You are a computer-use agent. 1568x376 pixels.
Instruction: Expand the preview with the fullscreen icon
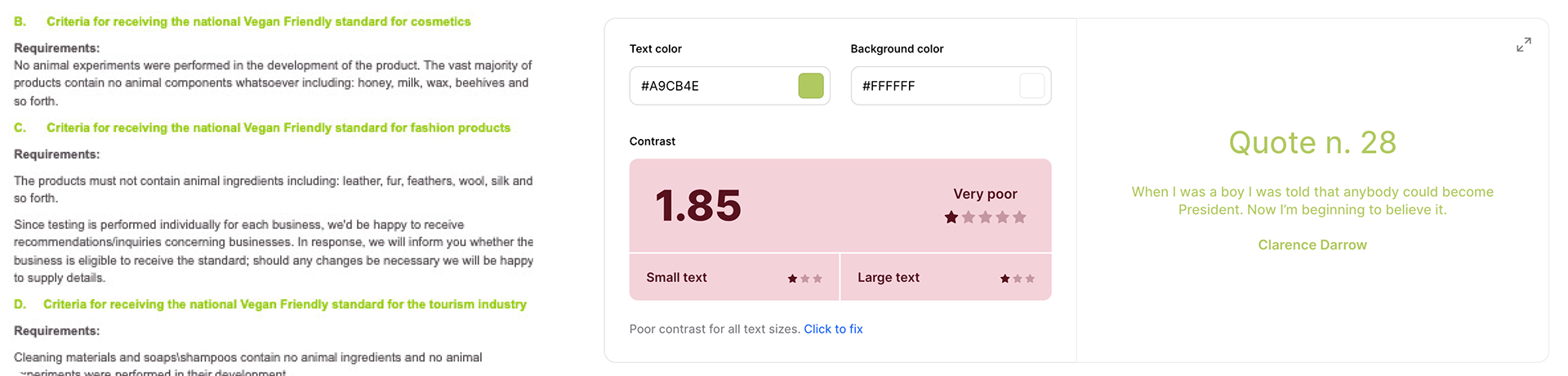click(1524, 45)
